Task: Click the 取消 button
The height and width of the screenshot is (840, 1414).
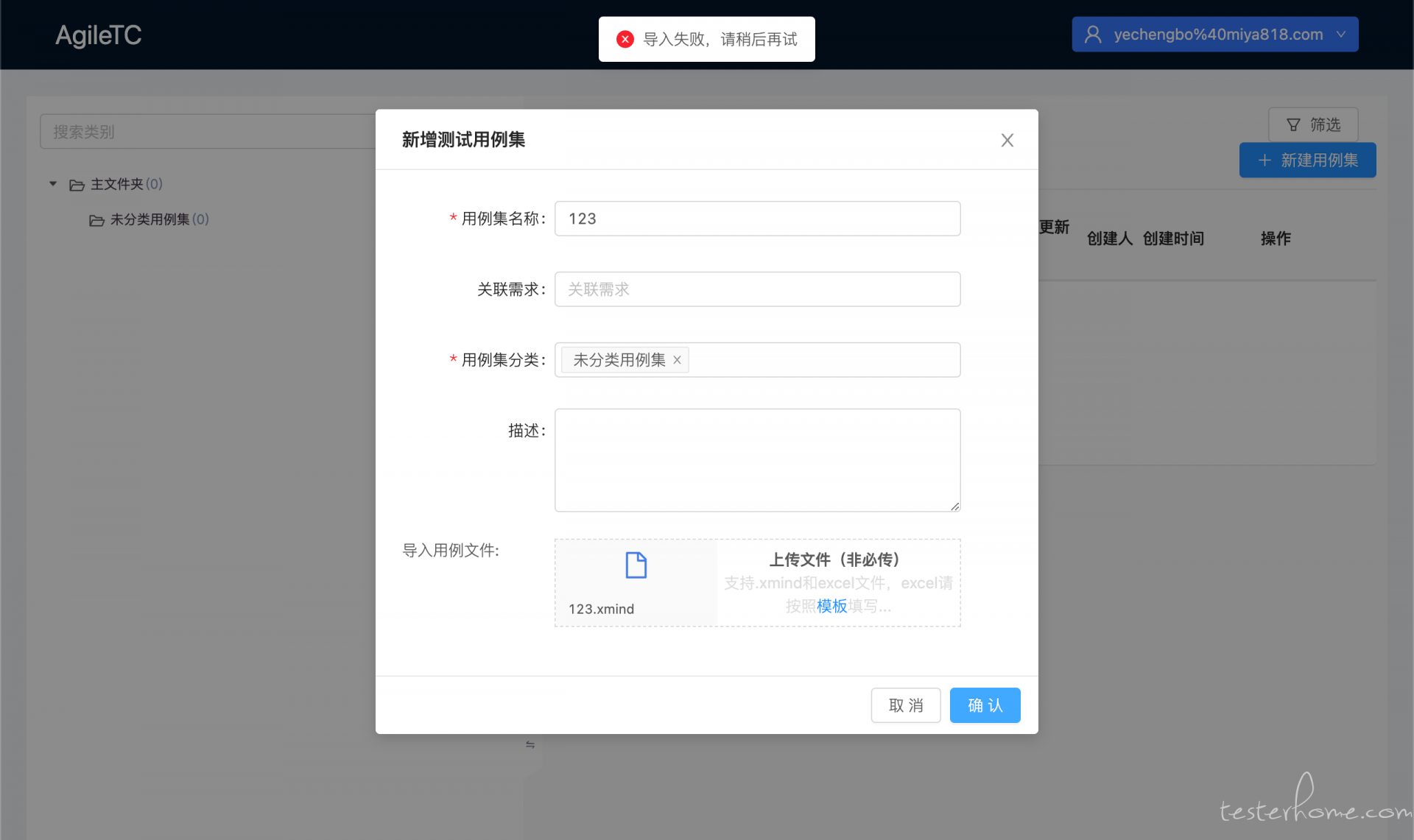Action: [x=906, y=705]
